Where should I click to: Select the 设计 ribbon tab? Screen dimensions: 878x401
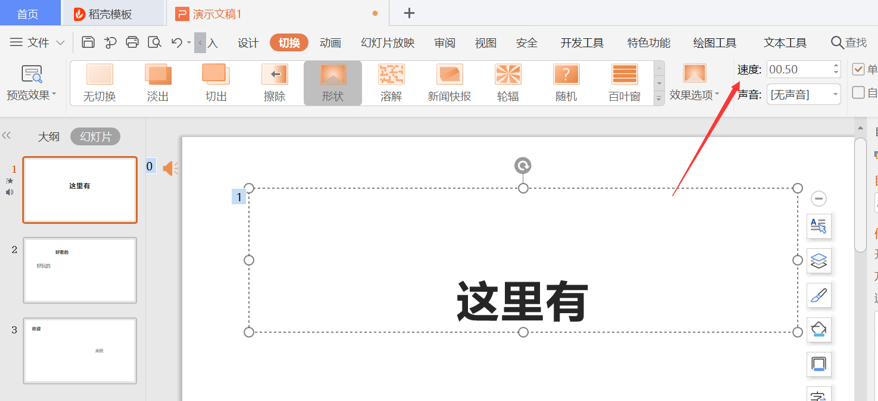tap(248, 43)
